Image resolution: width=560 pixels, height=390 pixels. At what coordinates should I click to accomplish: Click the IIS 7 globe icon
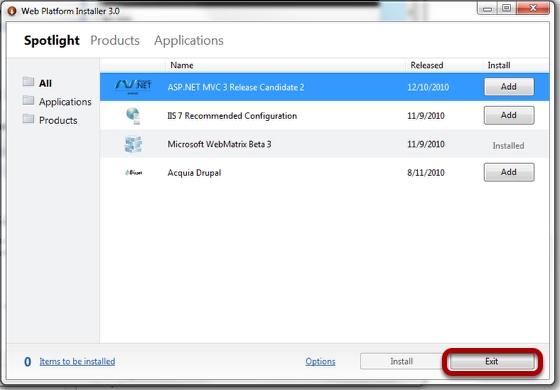click(x=133, y=115)
